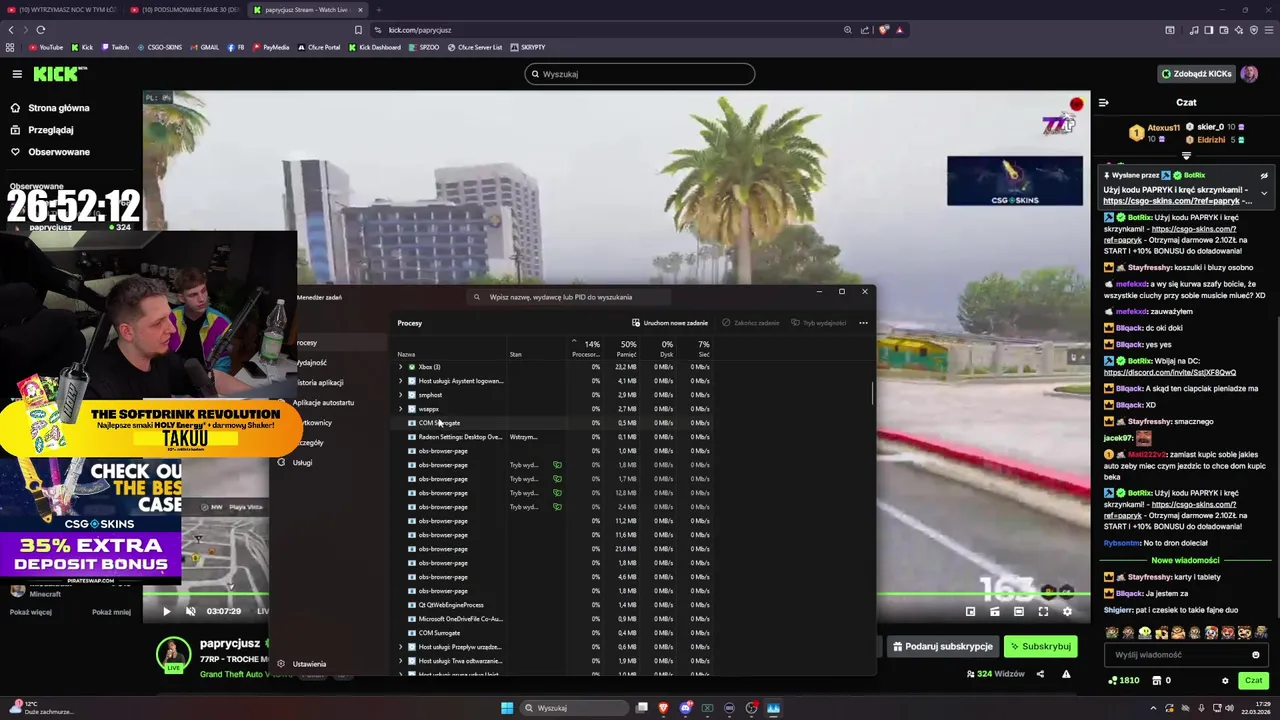Go to Strona główna in sidebar

click(50, 108)
